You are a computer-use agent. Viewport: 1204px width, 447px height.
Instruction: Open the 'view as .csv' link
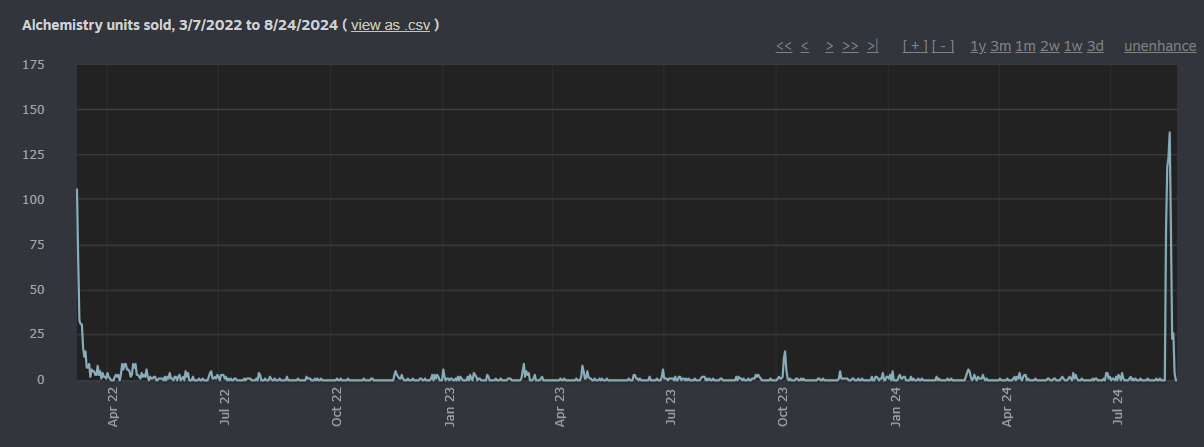pos(390,24)
